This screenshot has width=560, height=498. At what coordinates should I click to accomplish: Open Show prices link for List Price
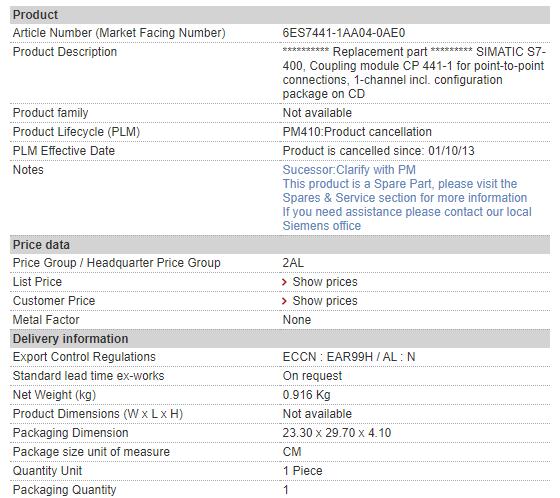(x=325, y=282)
